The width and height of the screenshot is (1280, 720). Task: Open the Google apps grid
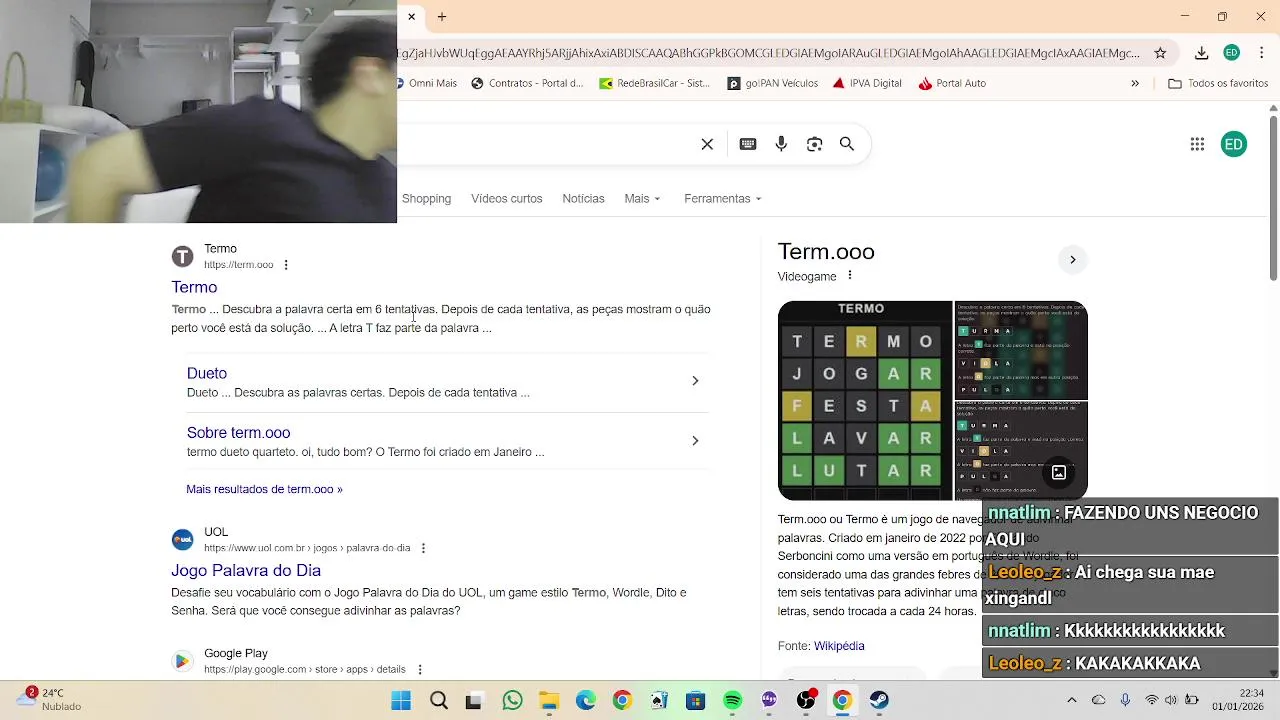1197,144
